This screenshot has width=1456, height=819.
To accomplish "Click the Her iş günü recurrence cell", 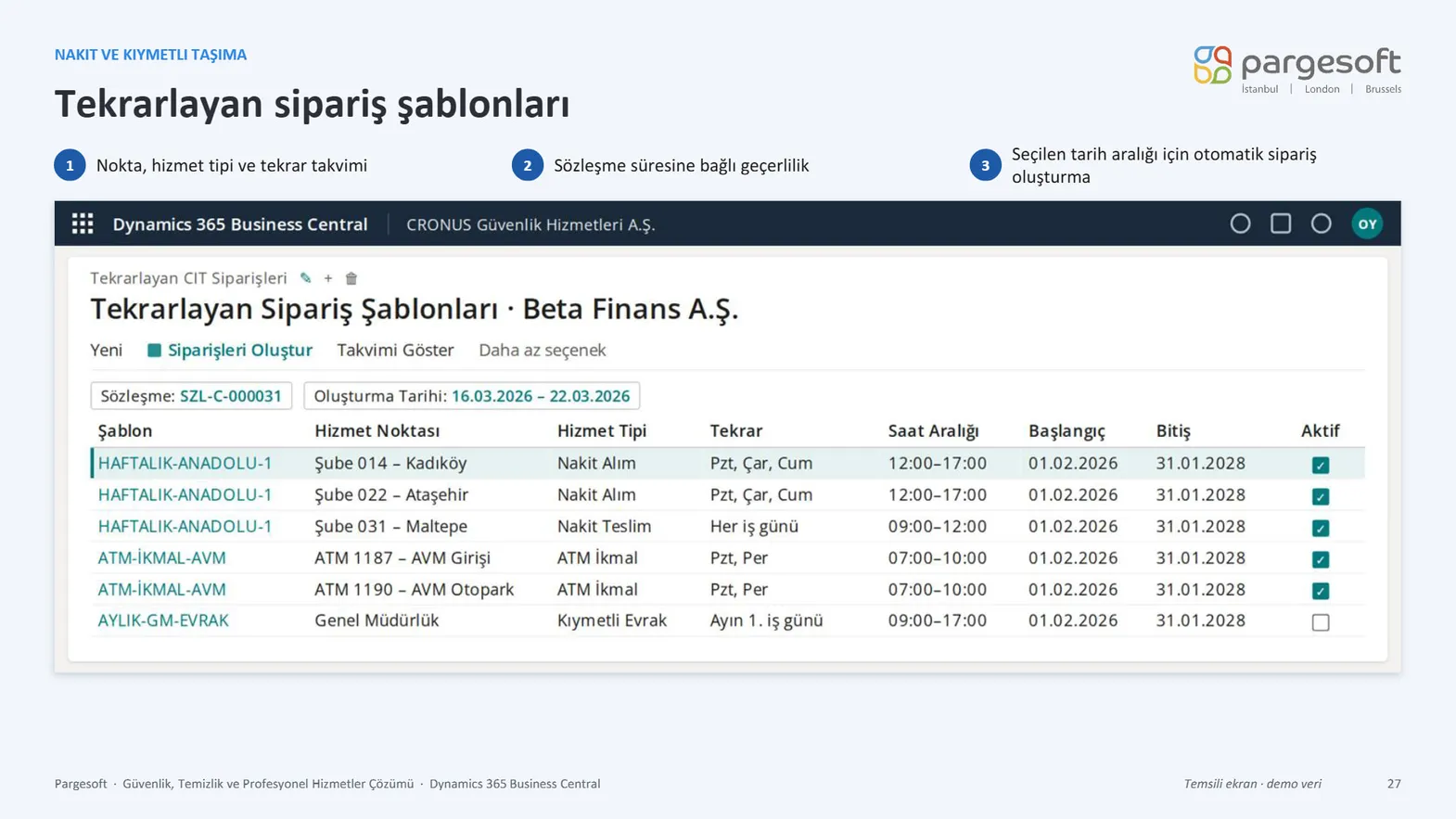I will (x=754, y=526).
